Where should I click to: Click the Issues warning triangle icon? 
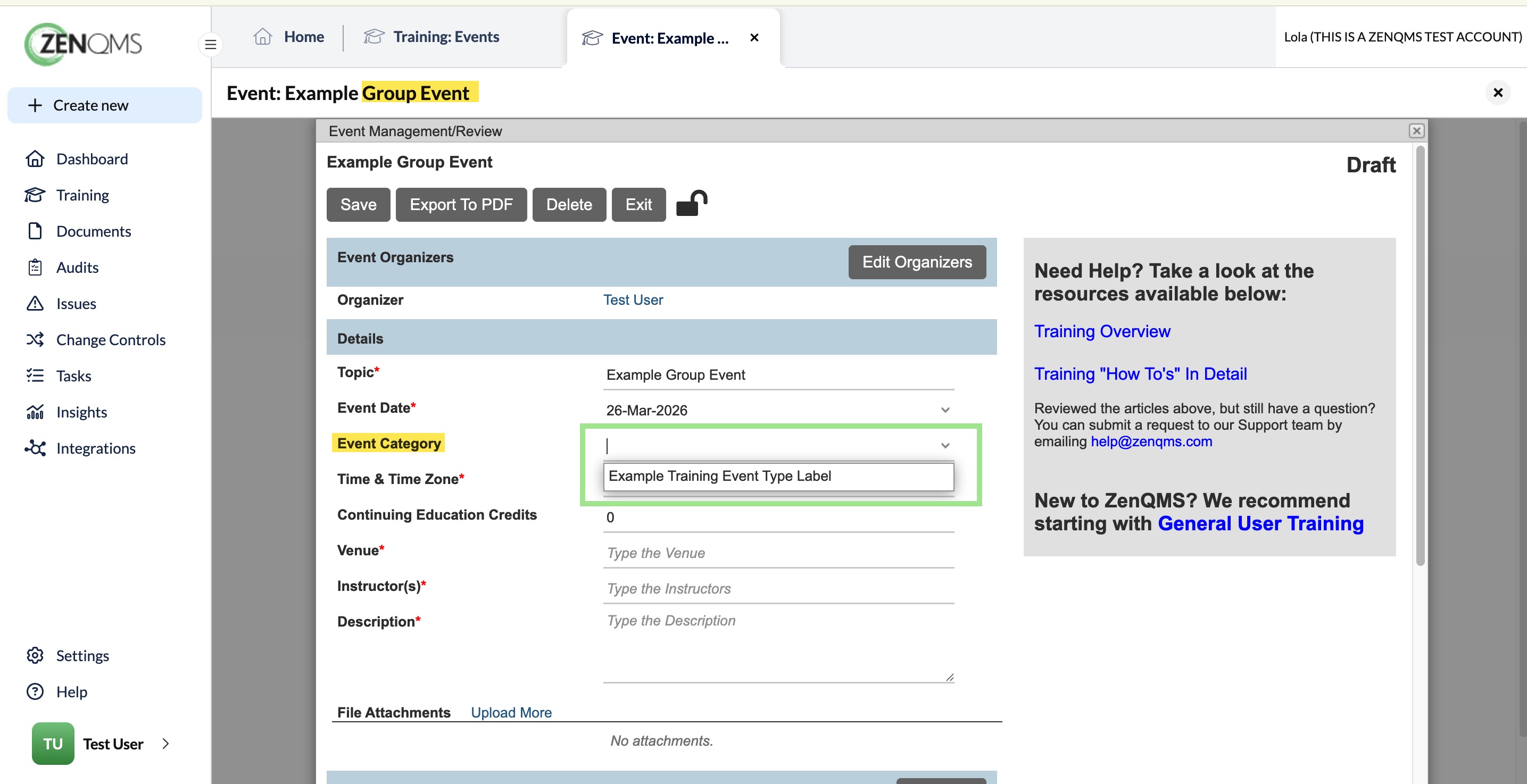[x=35, y=303]
